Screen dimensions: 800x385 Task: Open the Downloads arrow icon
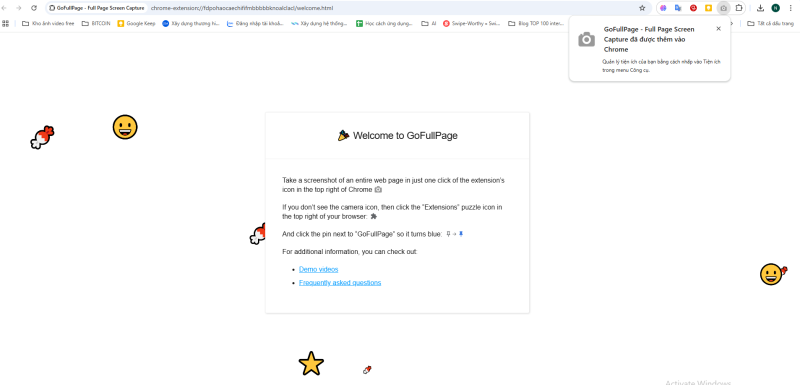click(760, 8)
